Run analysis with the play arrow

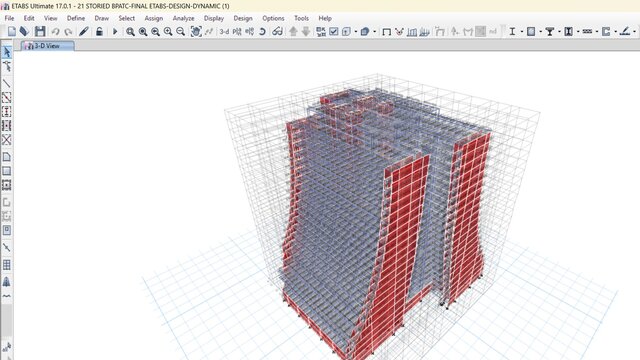point(115,31)
